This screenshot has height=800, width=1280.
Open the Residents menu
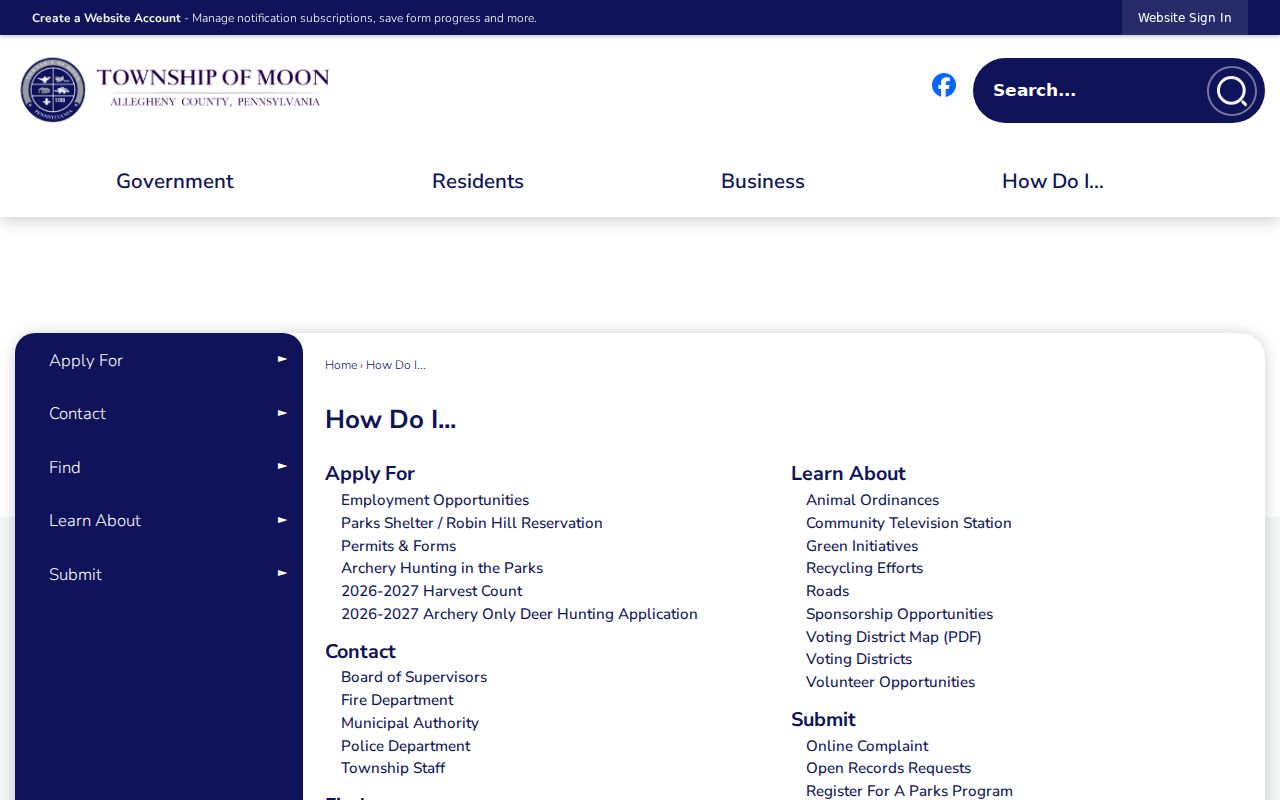pos(478,181)
